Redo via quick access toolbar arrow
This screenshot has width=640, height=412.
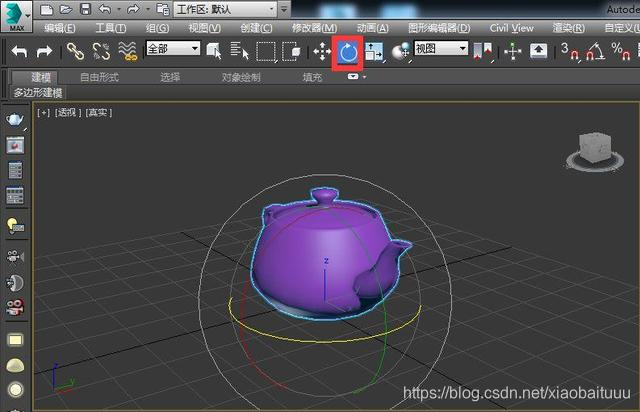coord(133,9)
